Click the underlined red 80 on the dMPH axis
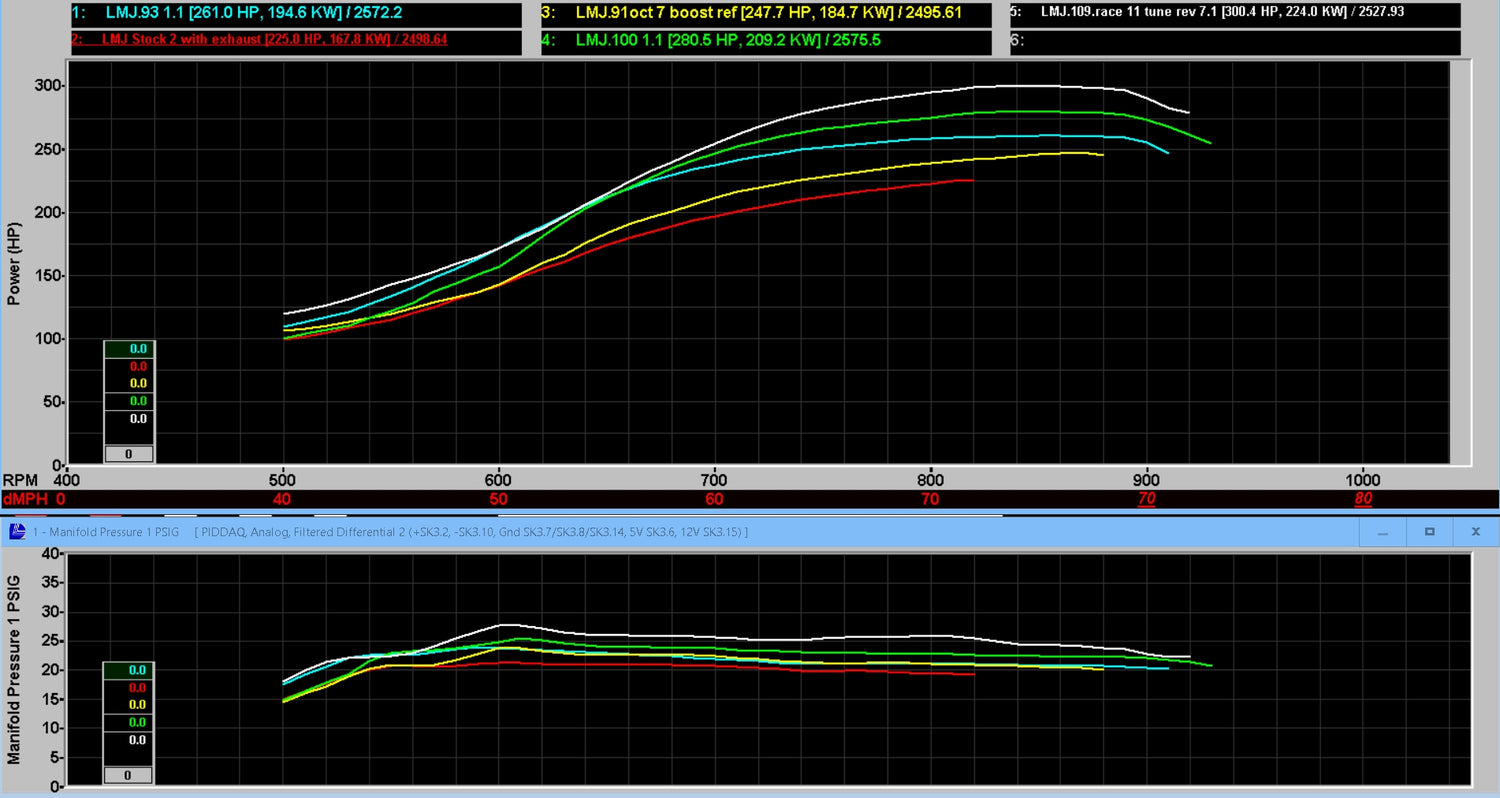Screen dimensions: 1500x798 [1363, 498]
